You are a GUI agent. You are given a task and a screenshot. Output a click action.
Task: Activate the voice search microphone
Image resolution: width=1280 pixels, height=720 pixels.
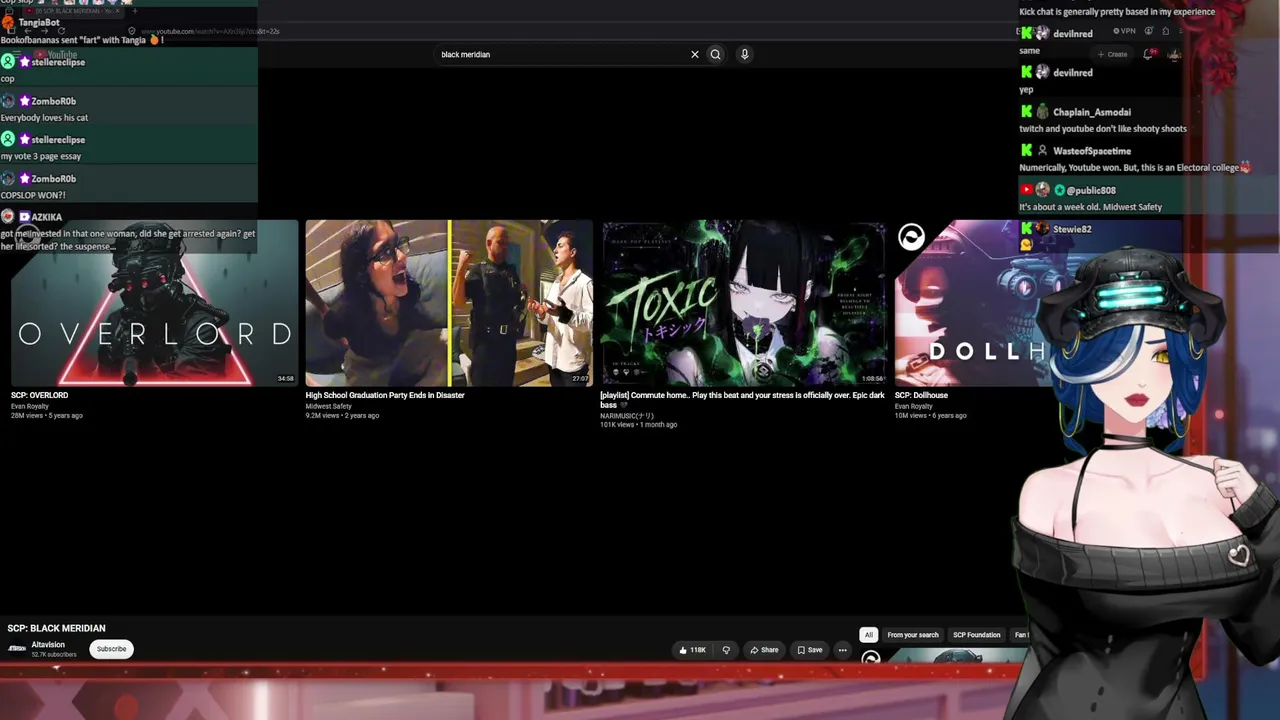click(x=744, y=54)
